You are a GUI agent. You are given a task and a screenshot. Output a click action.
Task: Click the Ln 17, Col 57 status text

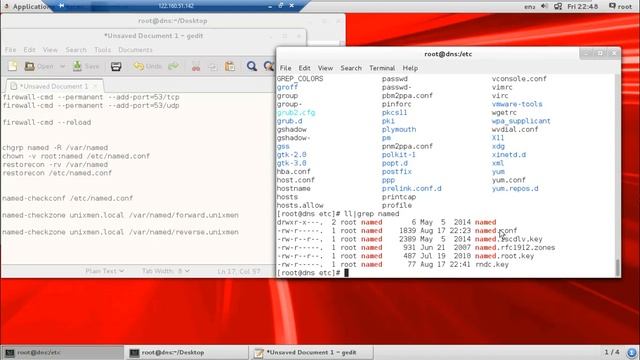[x=239, y=271]
